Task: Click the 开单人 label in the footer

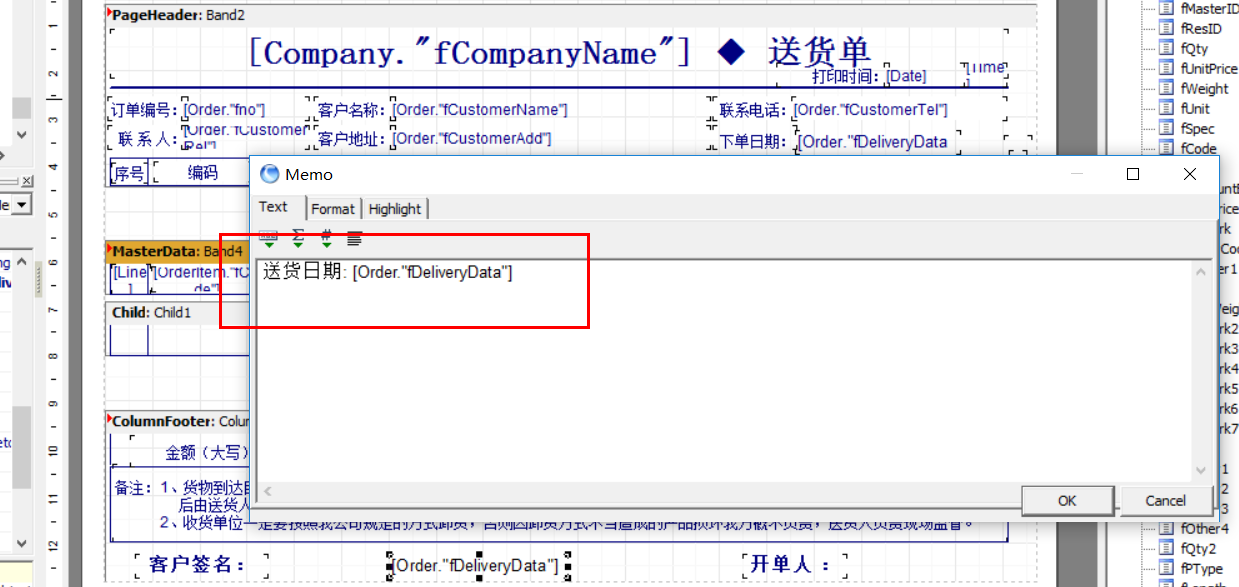Action: tap(791, 565)
